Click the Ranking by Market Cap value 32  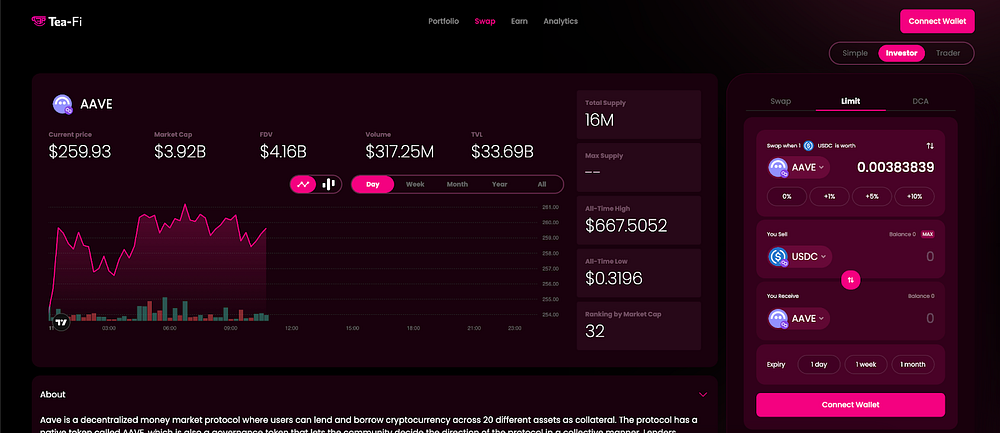tap(594, 332)
